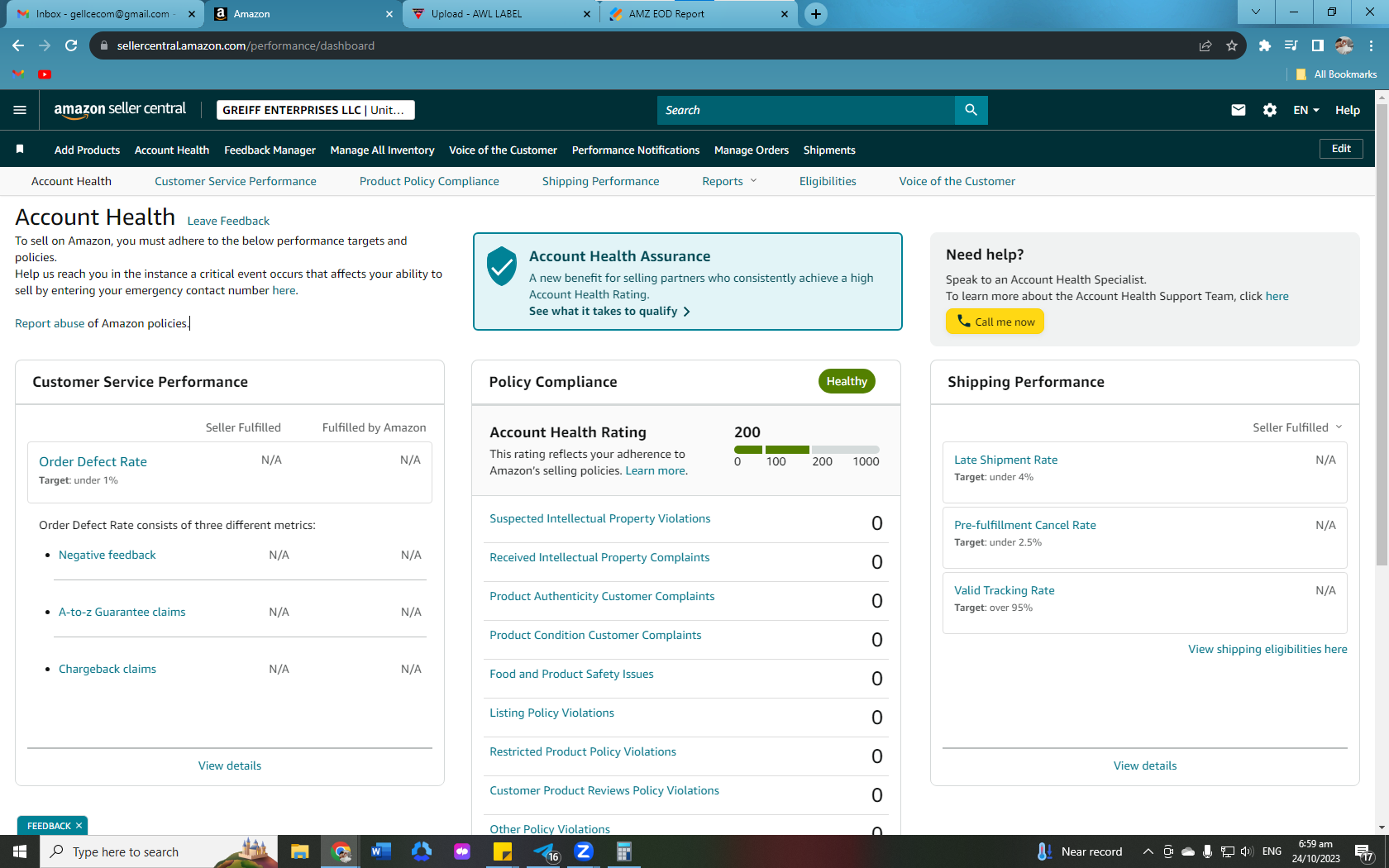Open Negative feedback metric link
Image resolution: width=1389 pixels, height=868 pixels.
[x=107, y=555]
